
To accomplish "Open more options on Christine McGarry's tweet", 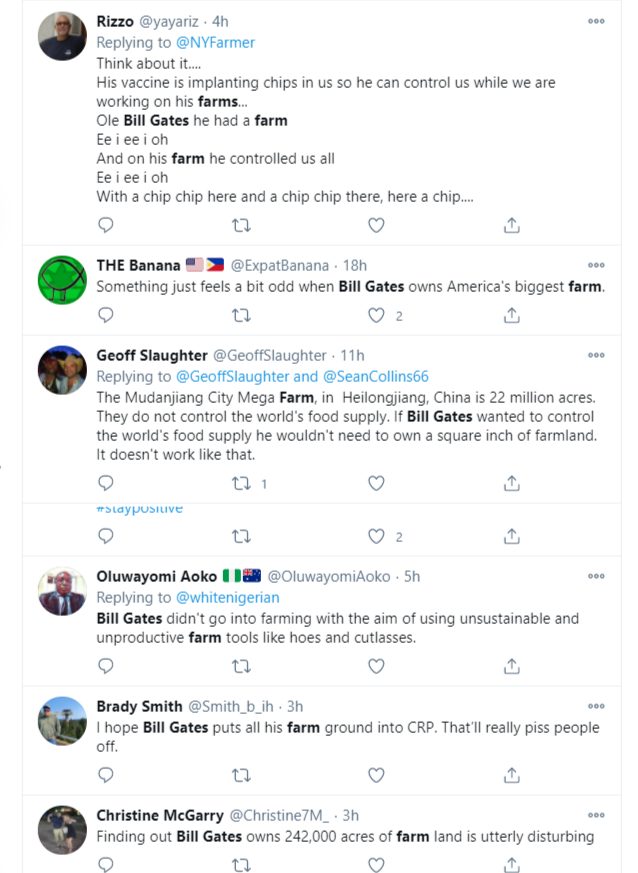I will 596,815.
